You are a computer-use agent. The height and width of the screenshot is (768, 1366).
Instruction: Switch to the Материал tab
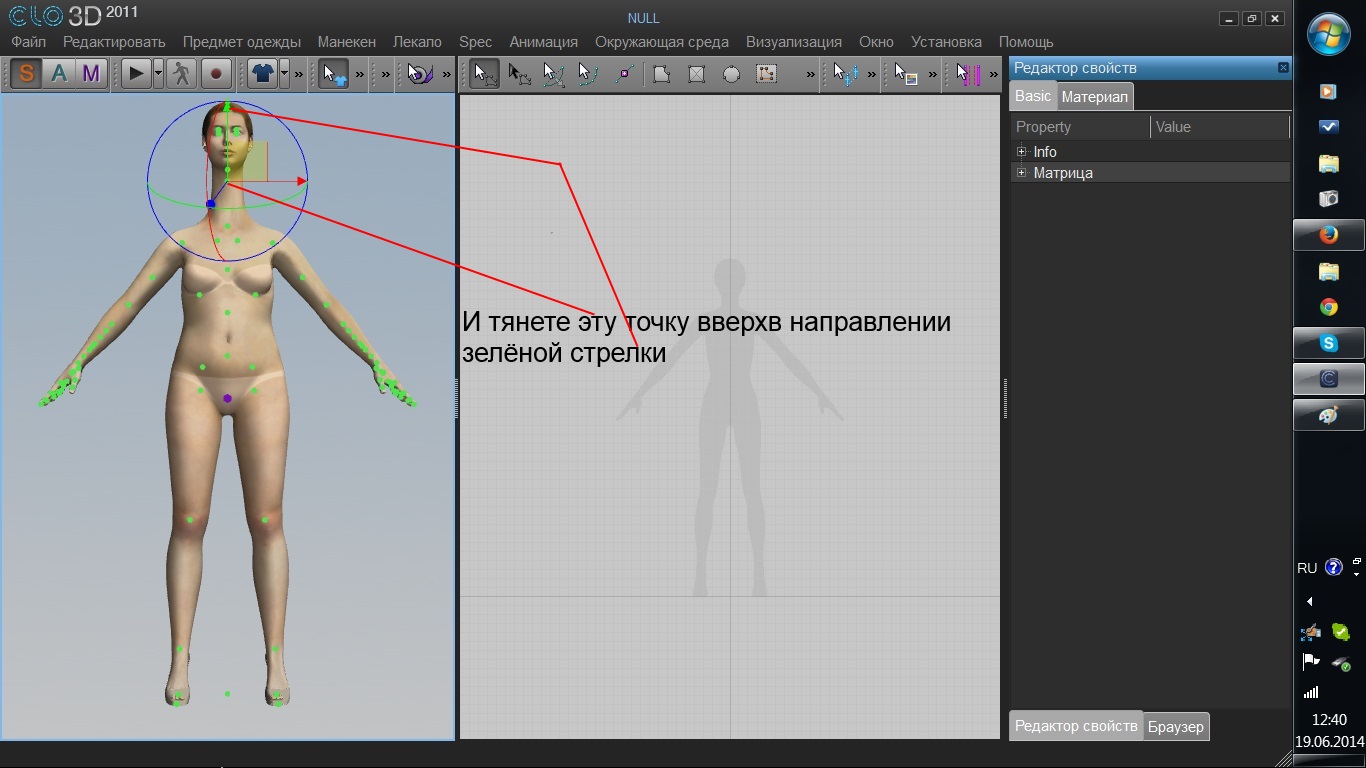click(x=1095, y=97)
